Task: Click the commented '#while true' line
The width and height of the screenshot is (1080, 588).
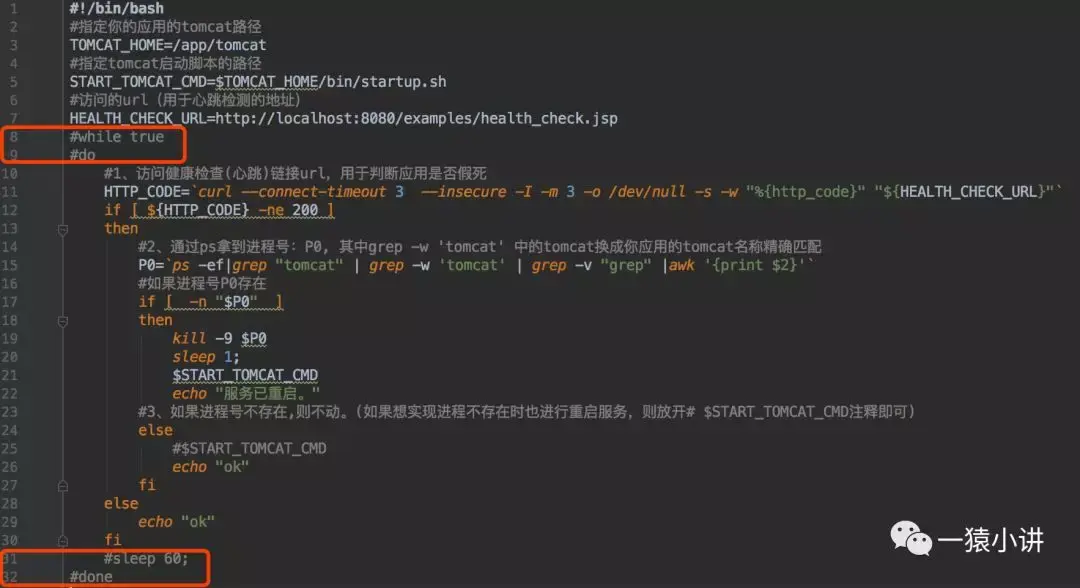Action: 116,136
